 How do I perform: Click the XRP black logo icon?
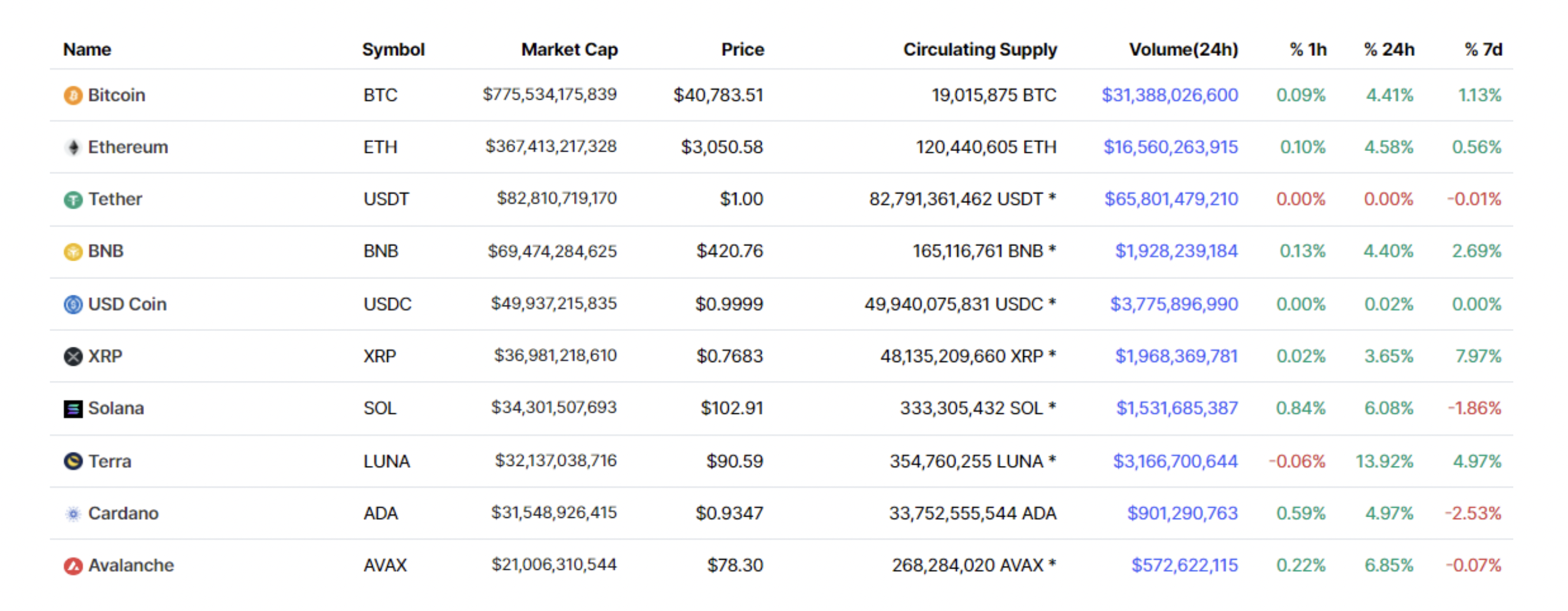pyautogui.click(x=73, y=356)
